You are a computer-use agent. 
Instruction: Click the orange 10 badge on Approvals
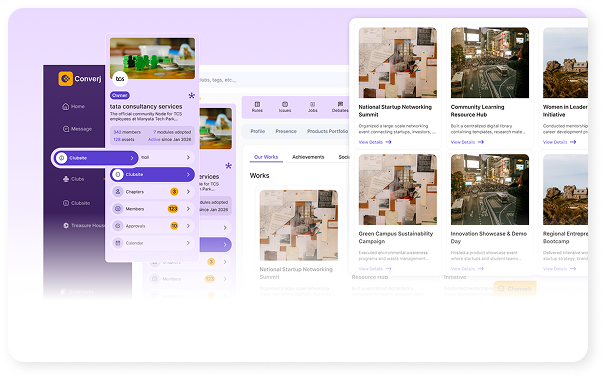[x=174, y=226]
